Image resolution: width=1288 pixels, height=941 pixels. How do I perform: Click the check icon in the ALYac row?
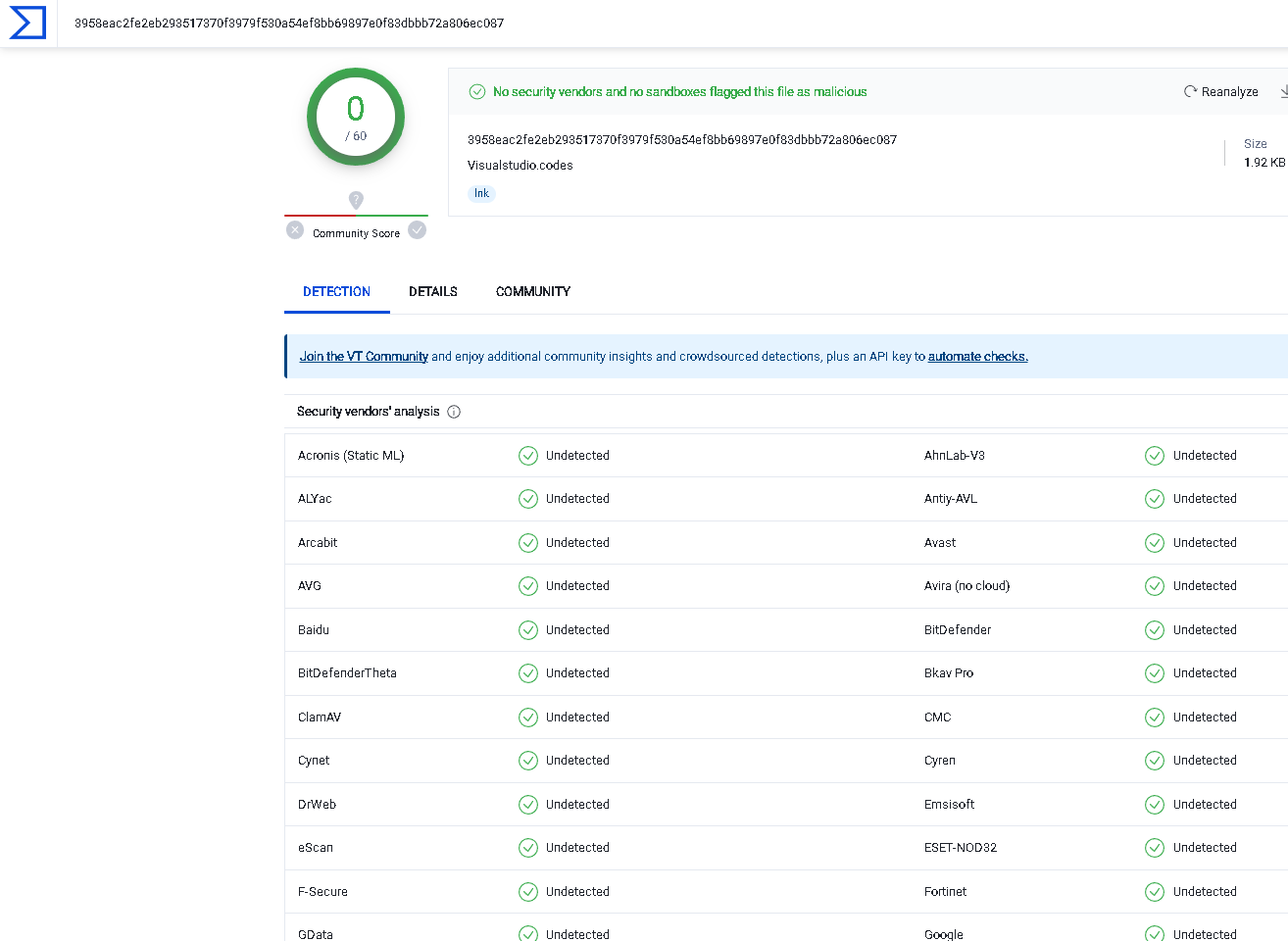(x=528, y=499)
